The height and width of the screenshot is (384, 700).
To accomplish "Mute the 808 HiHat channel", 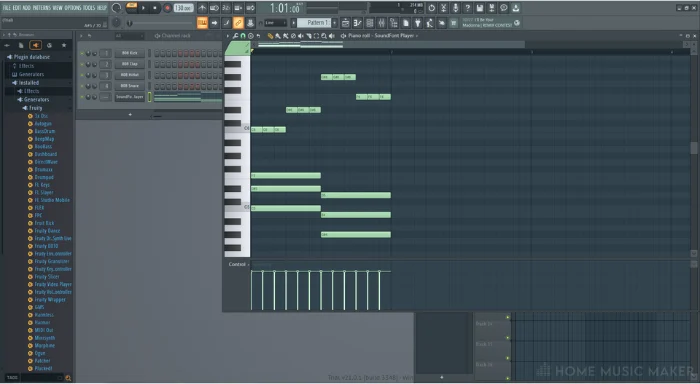I will click(x=82, y=75).
